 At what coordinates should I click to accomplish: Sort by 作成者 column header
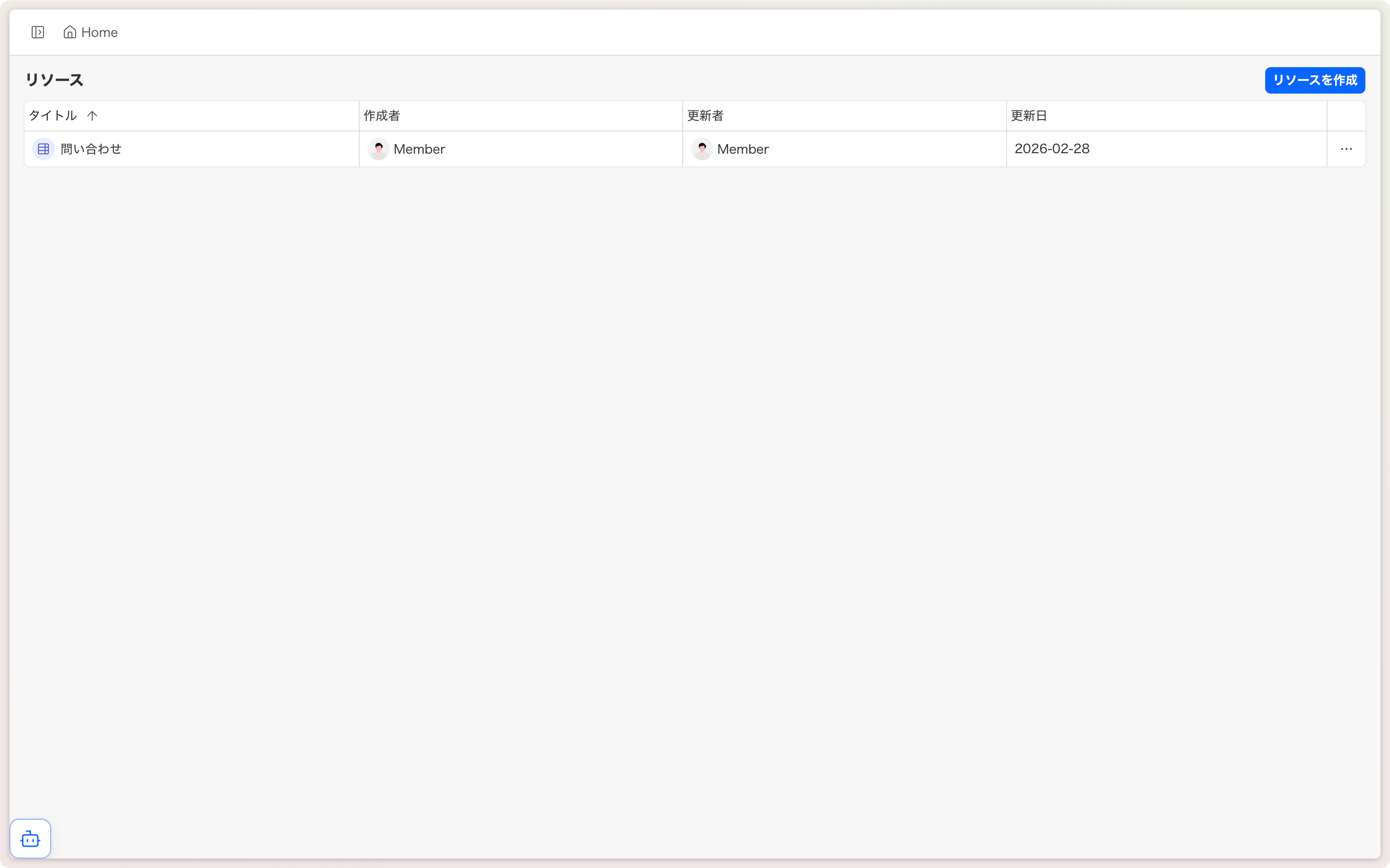[x=382, y=116]
